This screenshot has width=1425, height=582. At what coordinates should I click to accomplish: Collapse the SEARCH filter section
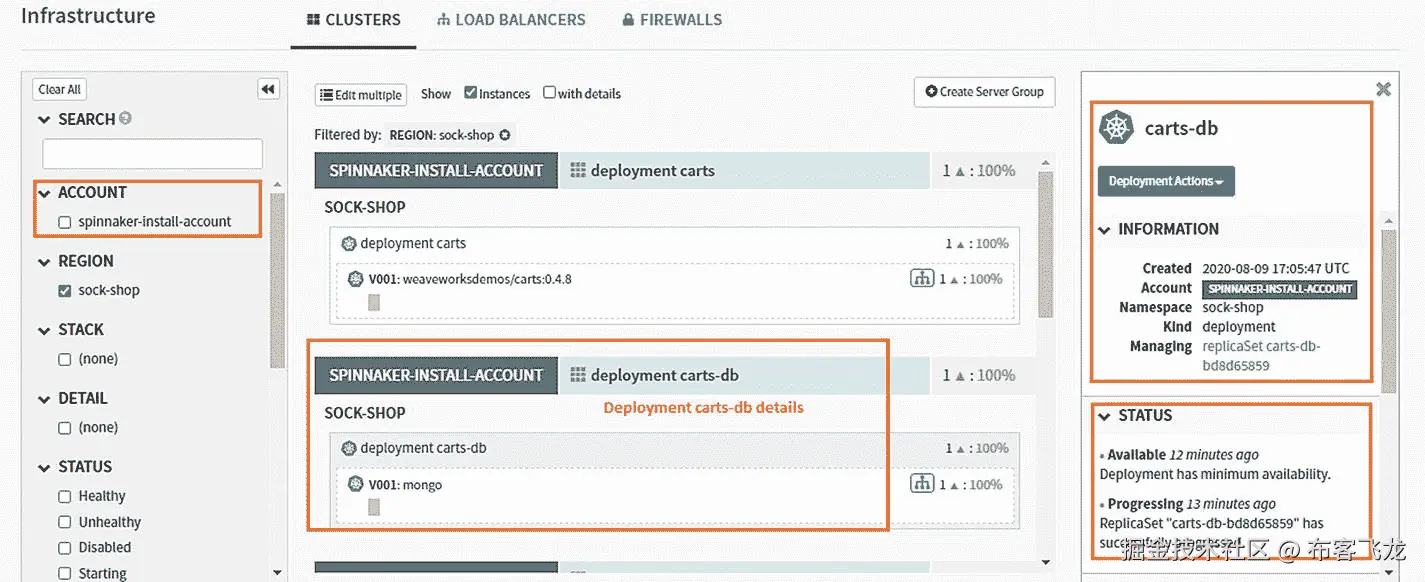pos(44,119)
